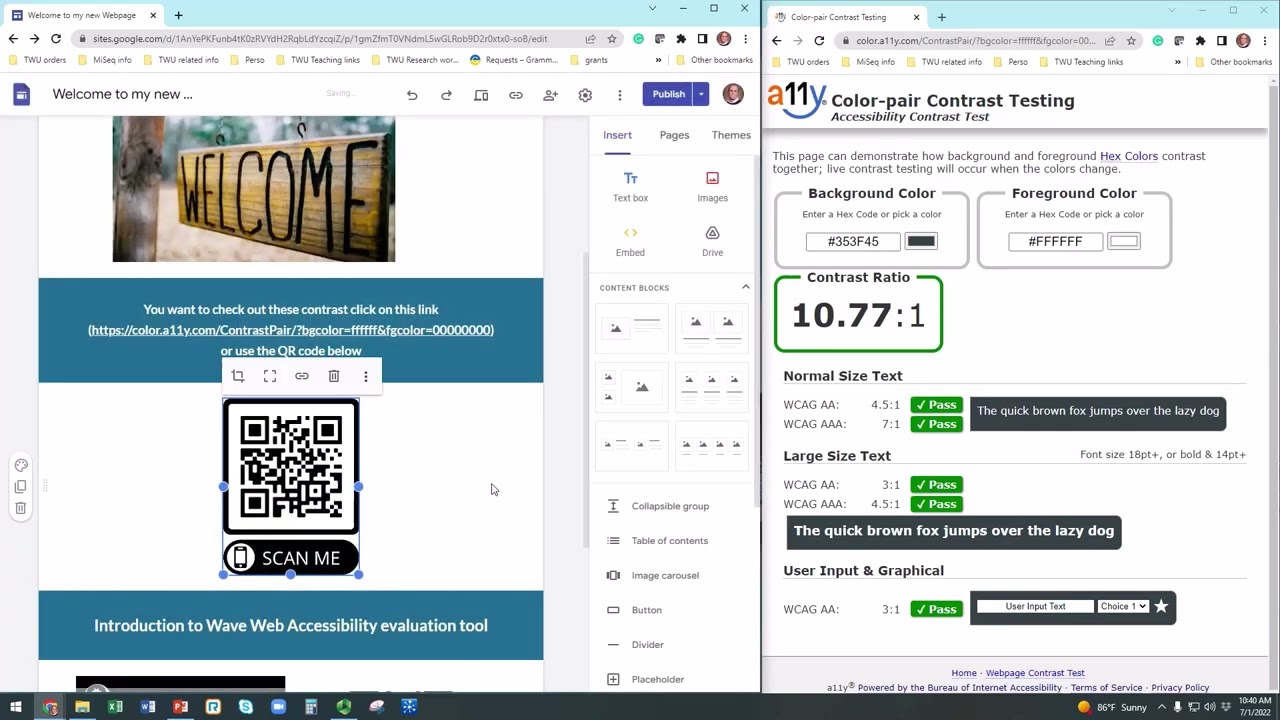Pick the white foreground color swatch
1280x720 pixels.
[1123, 241]
